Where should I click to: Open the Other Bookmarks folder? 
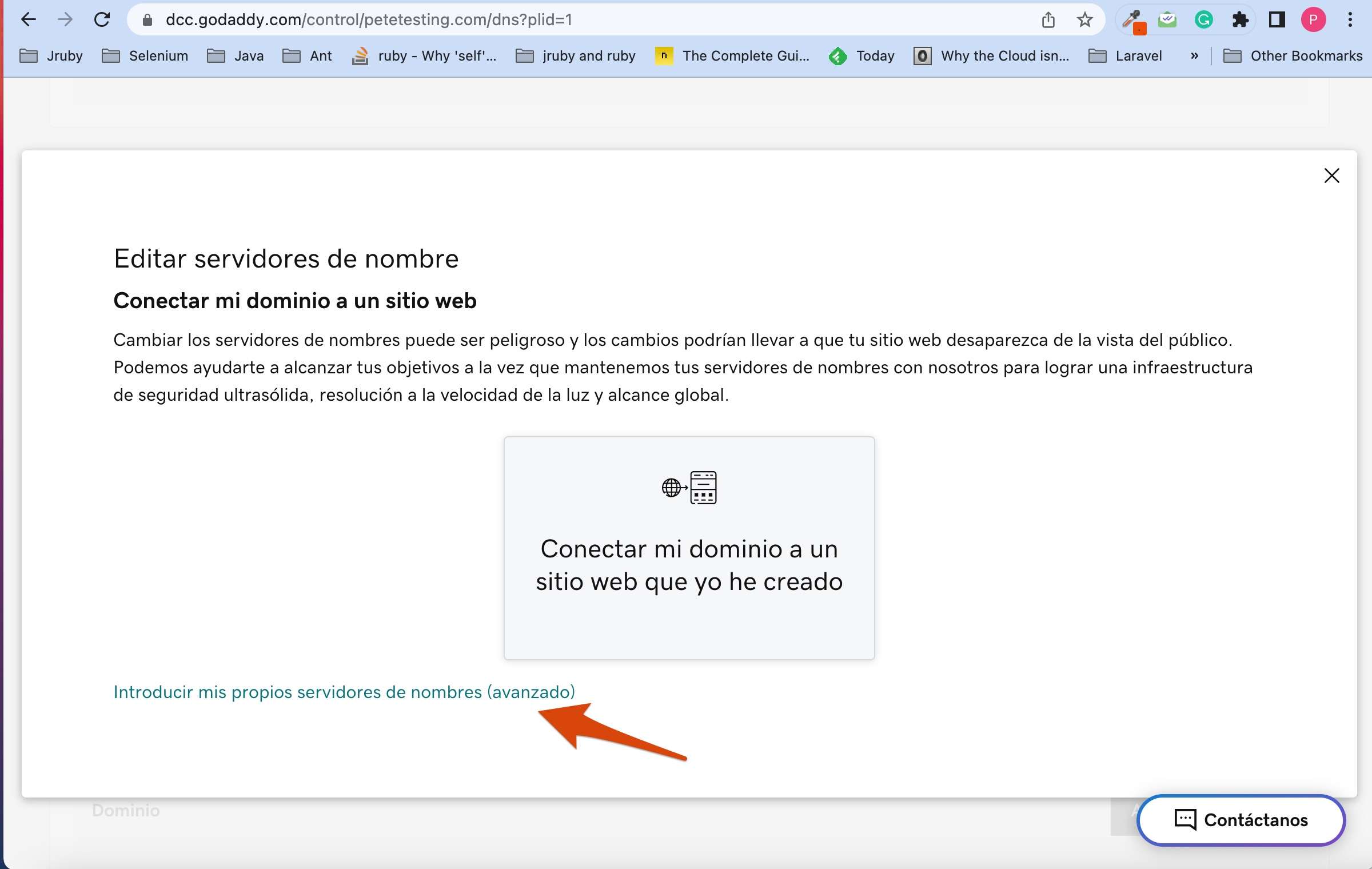(x=1293, y=56)
